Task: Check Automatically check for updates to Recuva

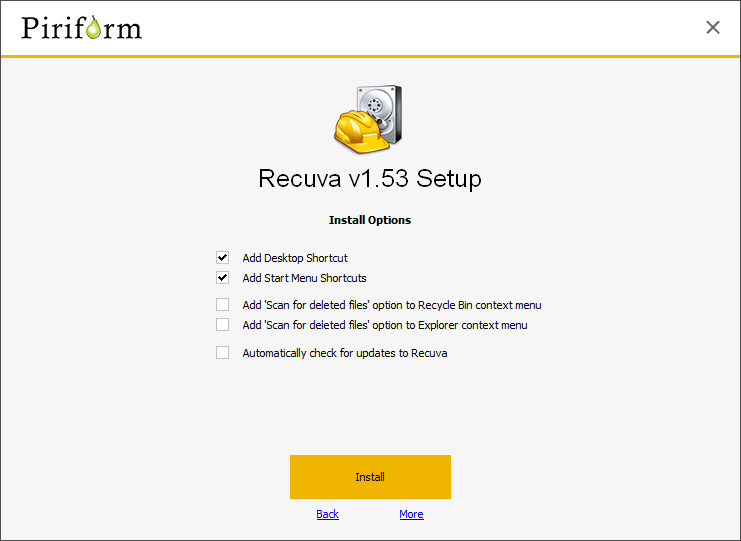Action: point(223,352)
